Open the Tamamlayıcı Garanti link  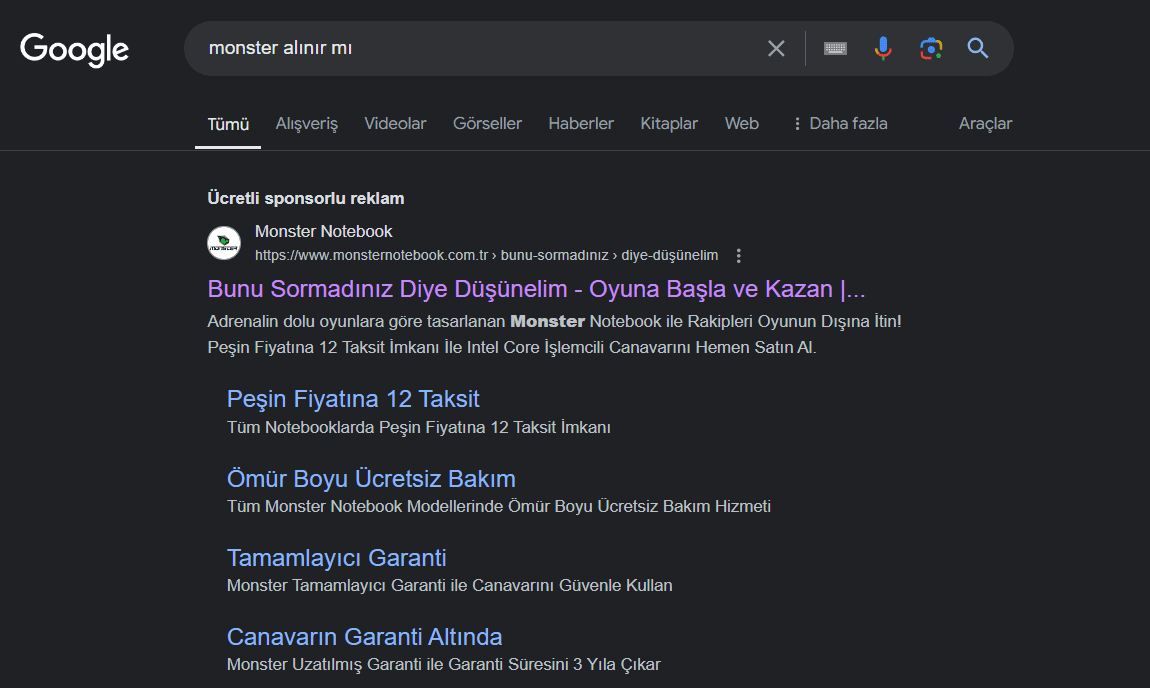336,557
